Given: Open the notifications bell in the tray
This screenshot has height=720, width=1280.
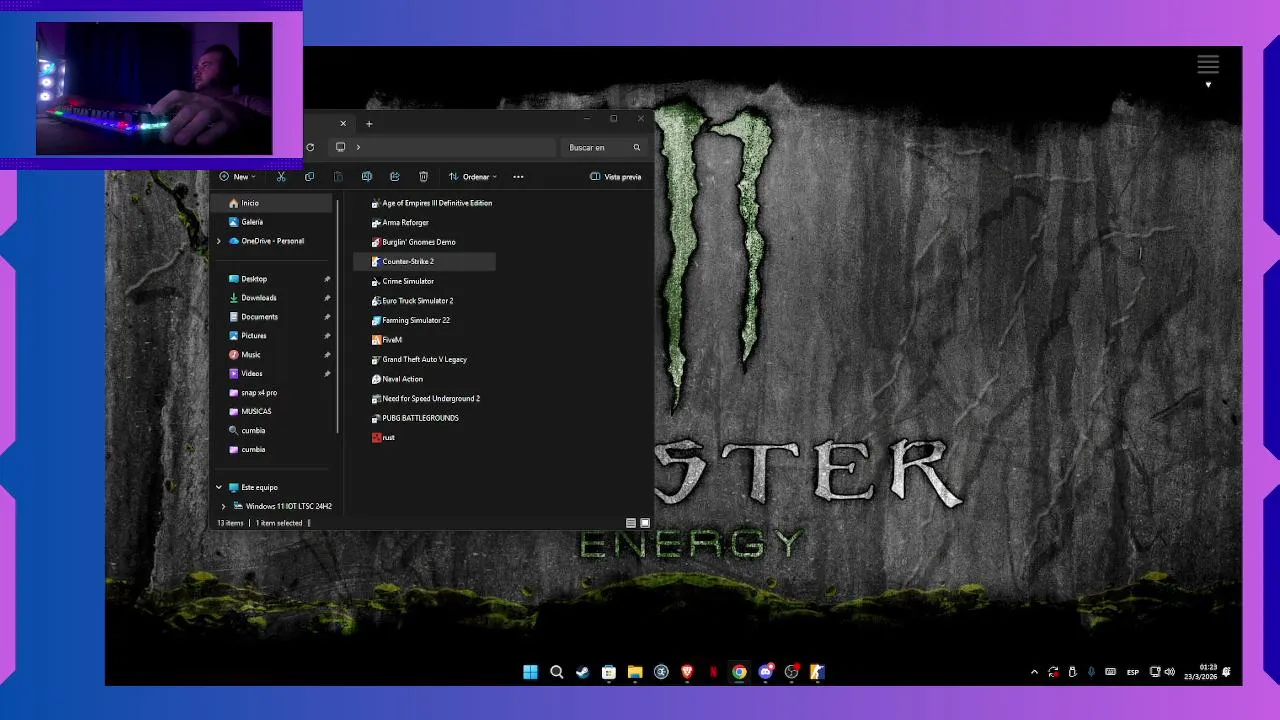Looking at the screenshot, I should point(1227,672).
